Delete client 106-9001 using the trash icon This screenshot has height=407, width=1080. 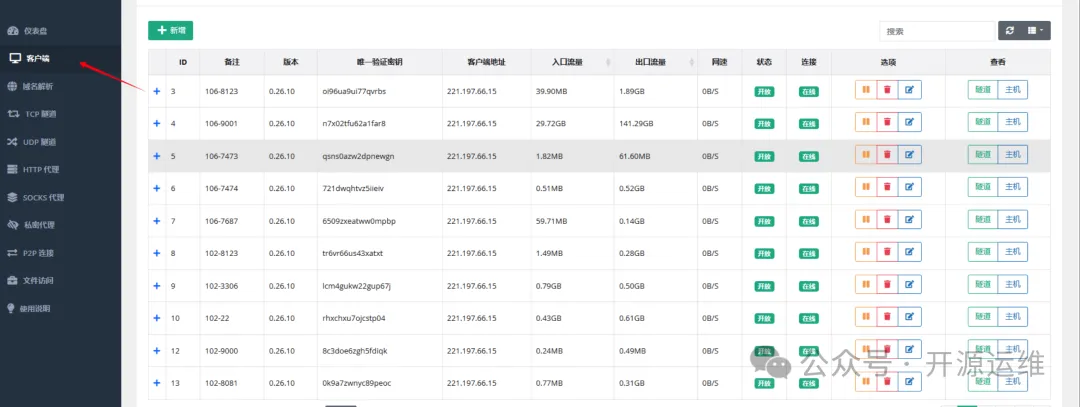click(887, 123)
